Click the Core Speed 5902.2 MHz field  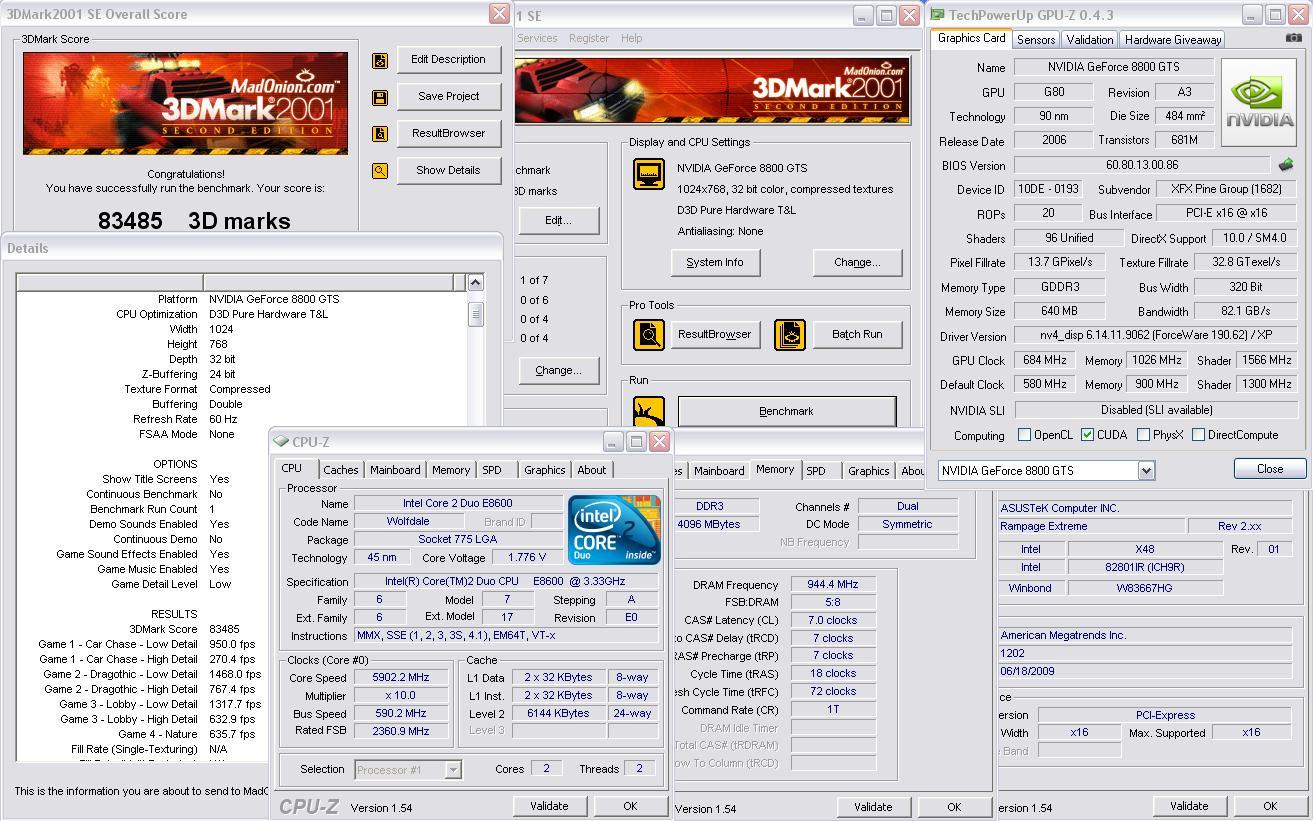pos(401,677)
